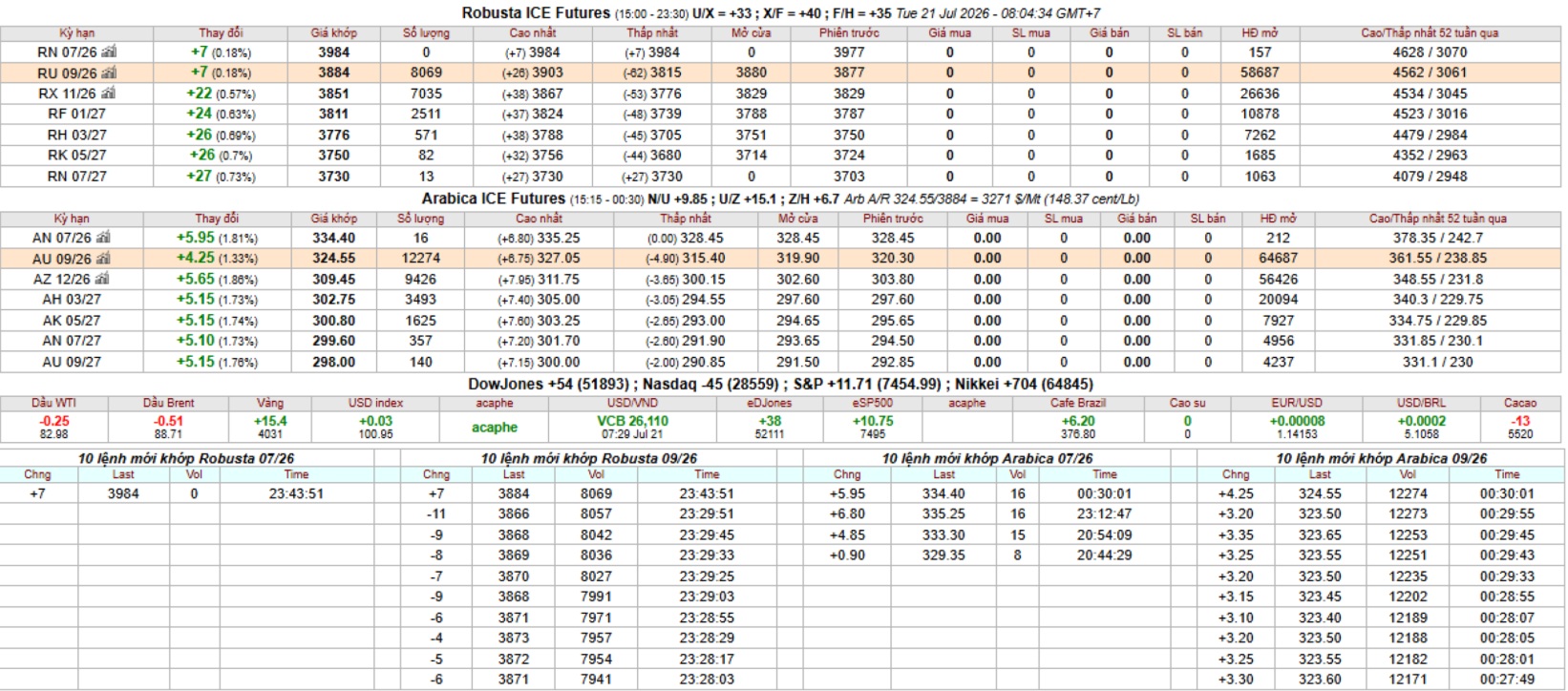Image resolution: width=1568 pixels, height=691 pixels.
Task: Click the green acaphe link
Action: (x=495, y=428)
